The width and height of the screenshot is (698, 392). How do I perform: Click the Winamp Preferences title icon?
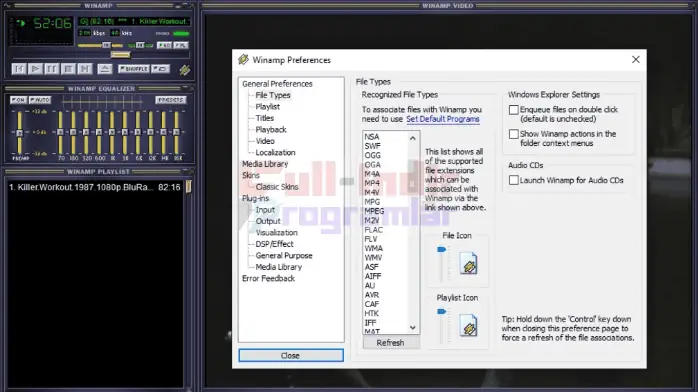pyautogui.click(x=243, y=60)
